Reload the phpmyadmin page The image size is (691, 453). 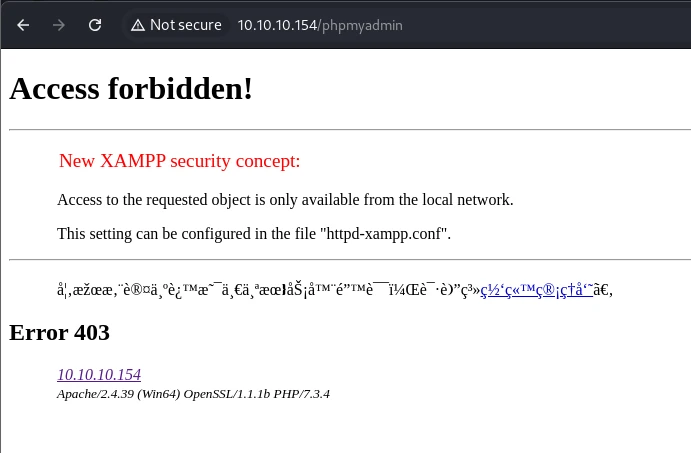[x=95, y=25]
